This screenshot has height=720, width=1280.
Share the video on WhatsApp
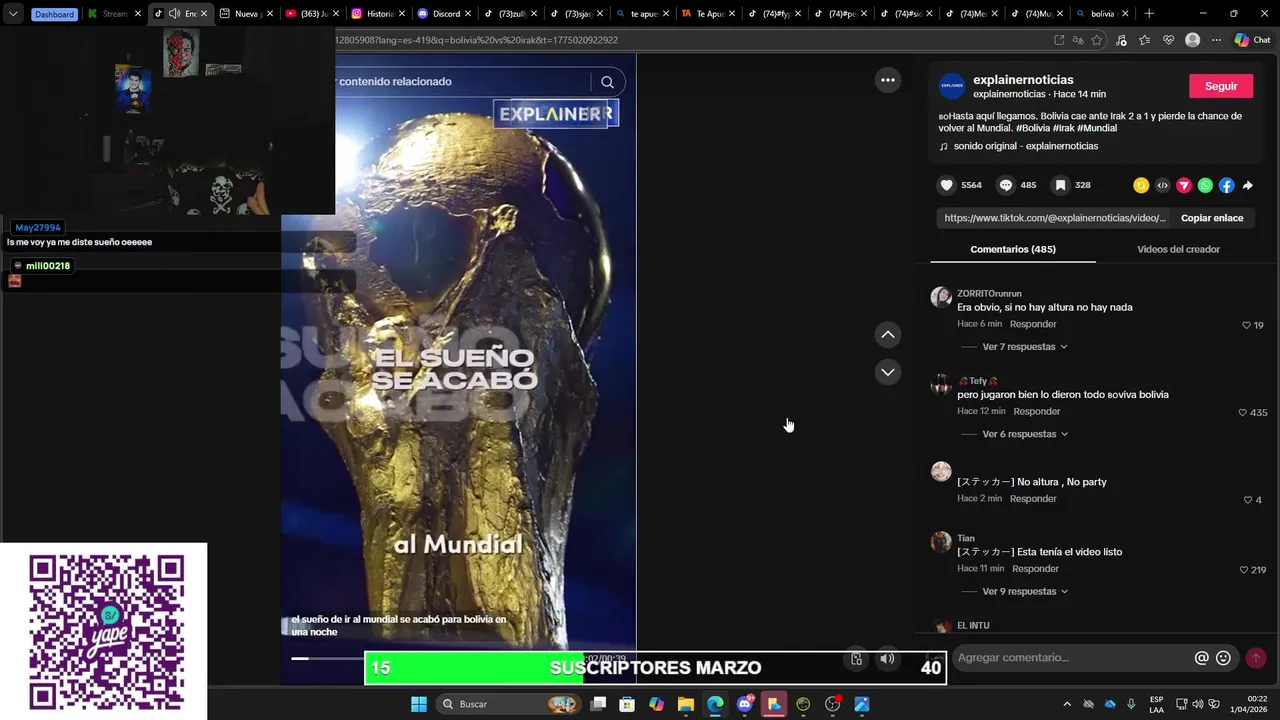pos(1205,185)
